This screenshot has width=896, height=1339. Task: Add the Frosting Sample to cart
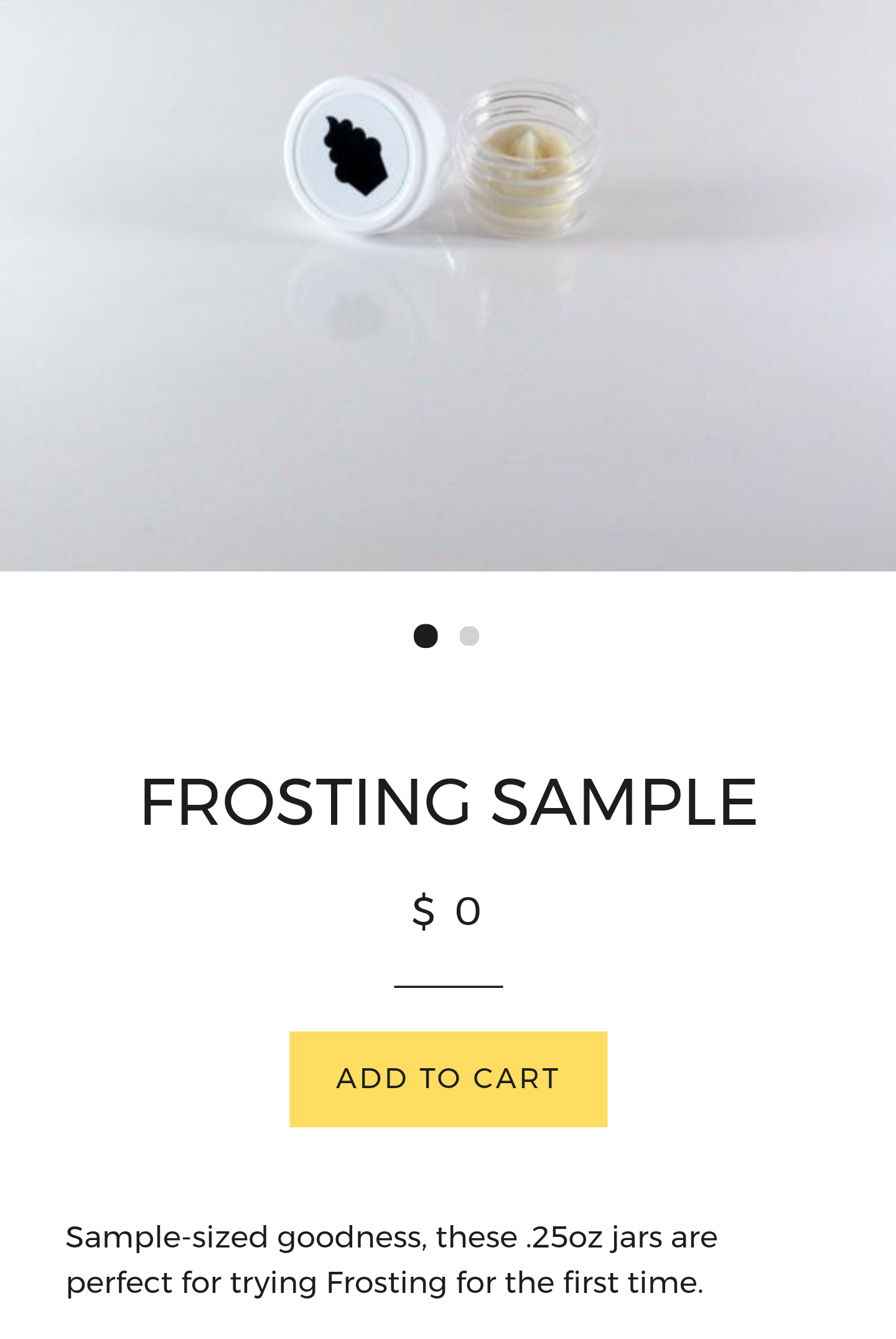(448, 1079)
